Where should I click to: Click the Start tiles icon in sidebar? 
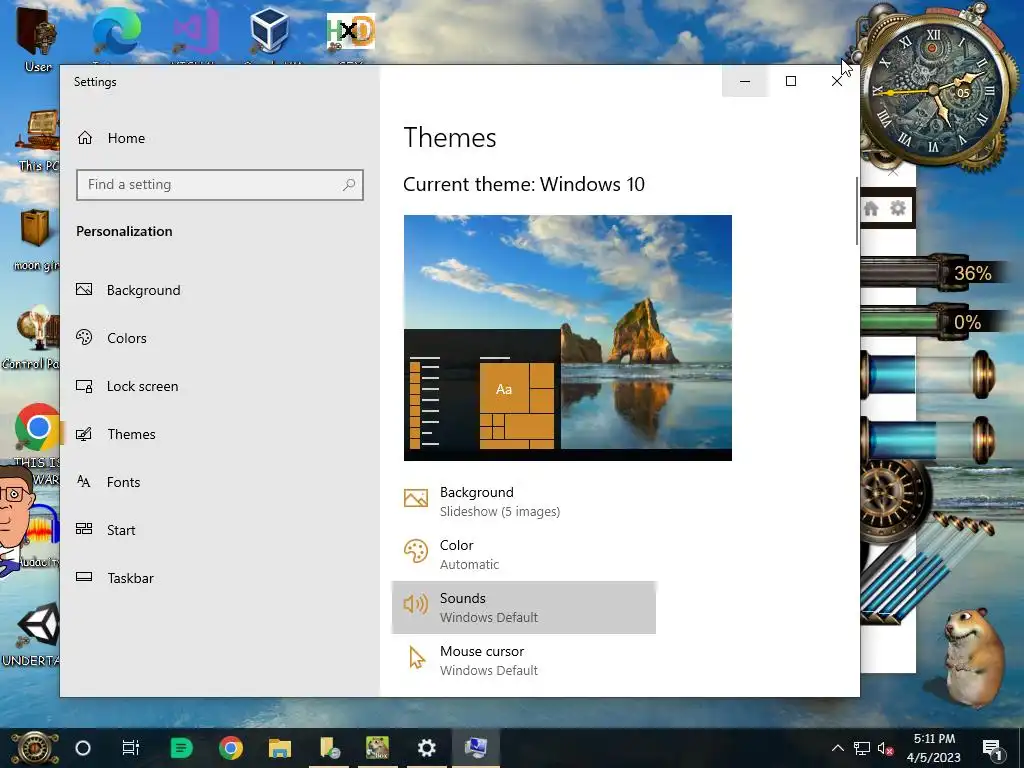[x=84, y=530]
